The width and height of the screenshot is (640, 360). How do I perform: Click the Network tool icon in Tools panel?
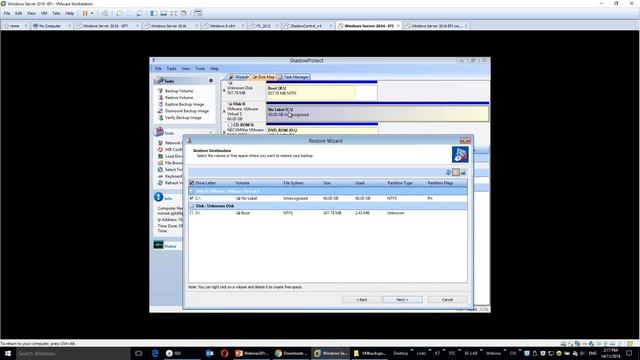point(160,143)
